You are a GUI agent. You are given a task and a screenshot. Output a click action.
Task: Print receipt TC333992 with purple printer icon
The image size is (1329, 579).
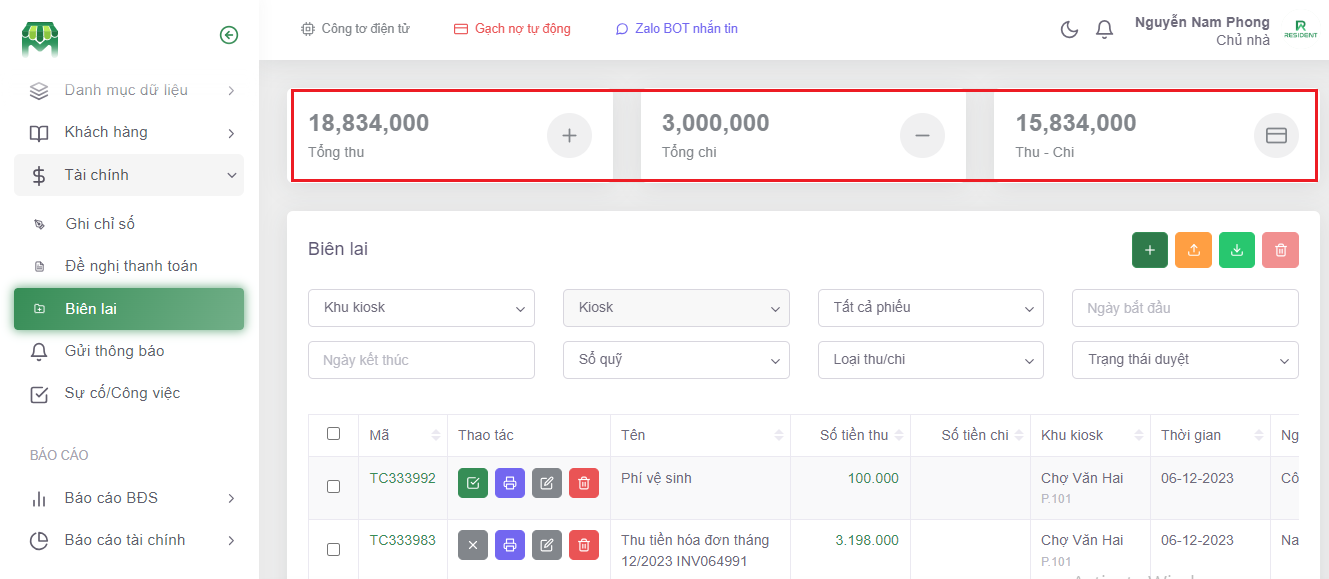pos(510,484)
